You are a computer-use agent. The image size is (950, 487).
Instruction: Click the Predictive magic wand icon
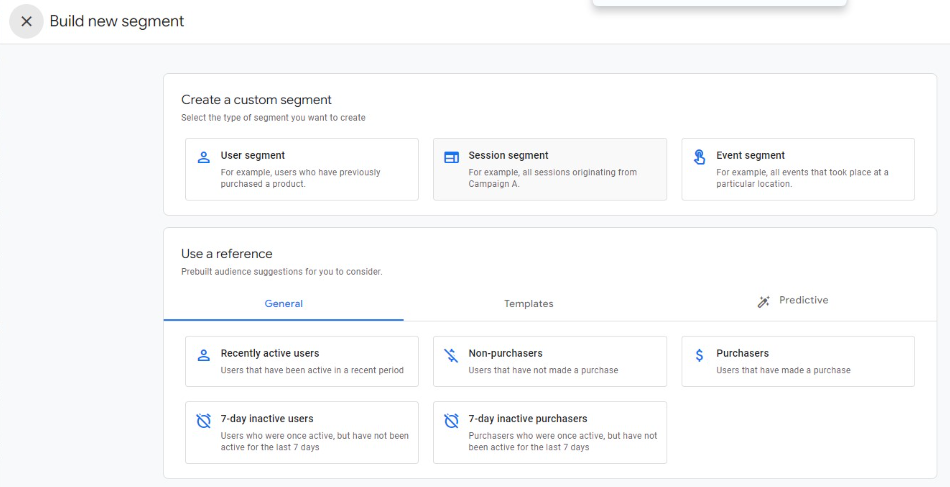[764, 302]
